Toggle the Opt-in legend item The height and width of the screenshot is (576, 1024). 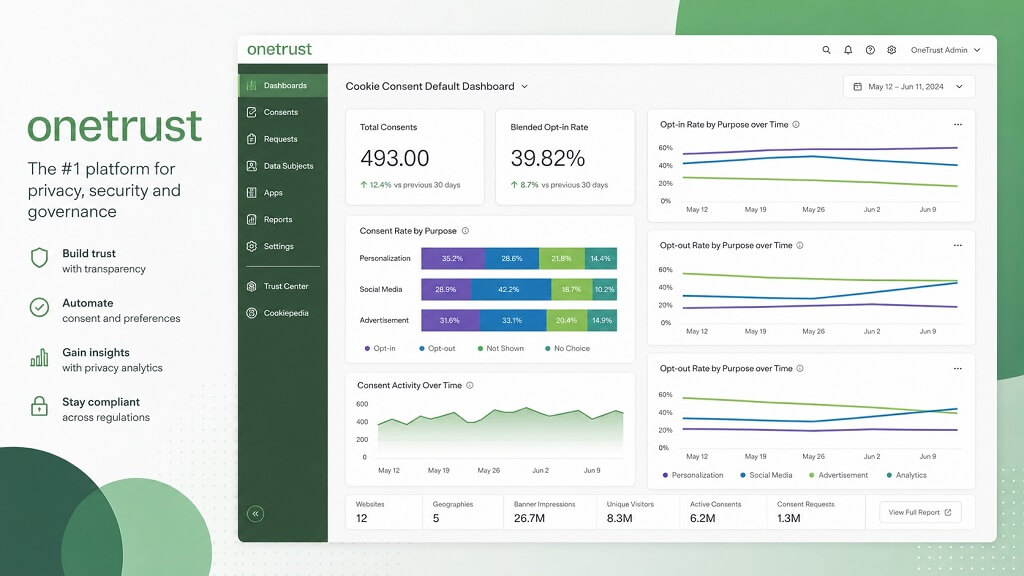tap(380, 348)
